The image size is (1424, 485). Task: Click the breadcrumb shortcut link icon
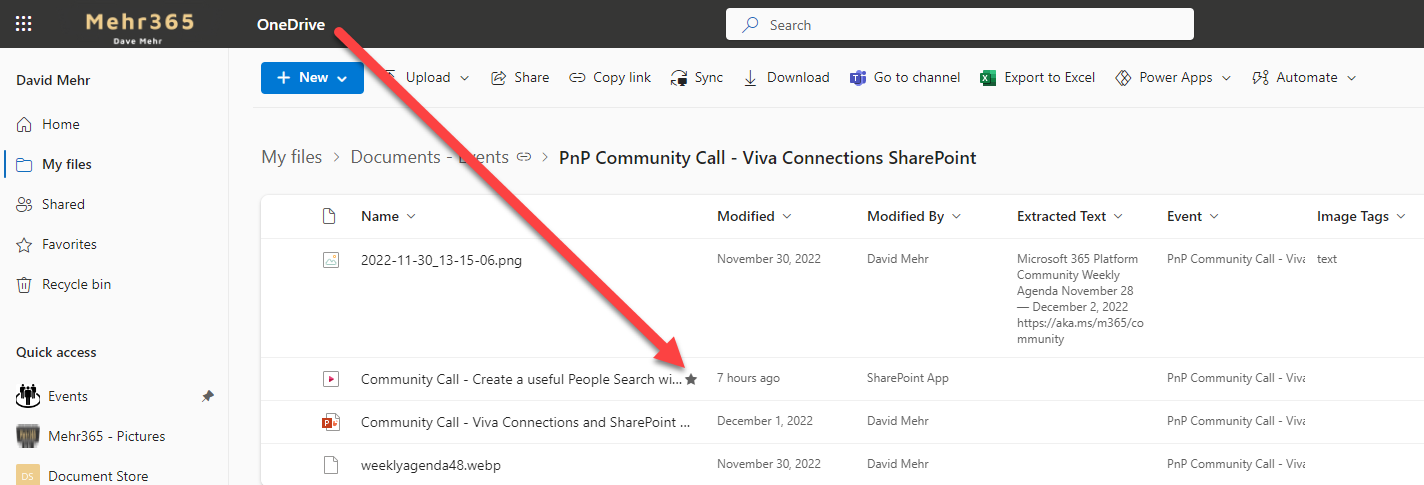[x=526, y=157]
